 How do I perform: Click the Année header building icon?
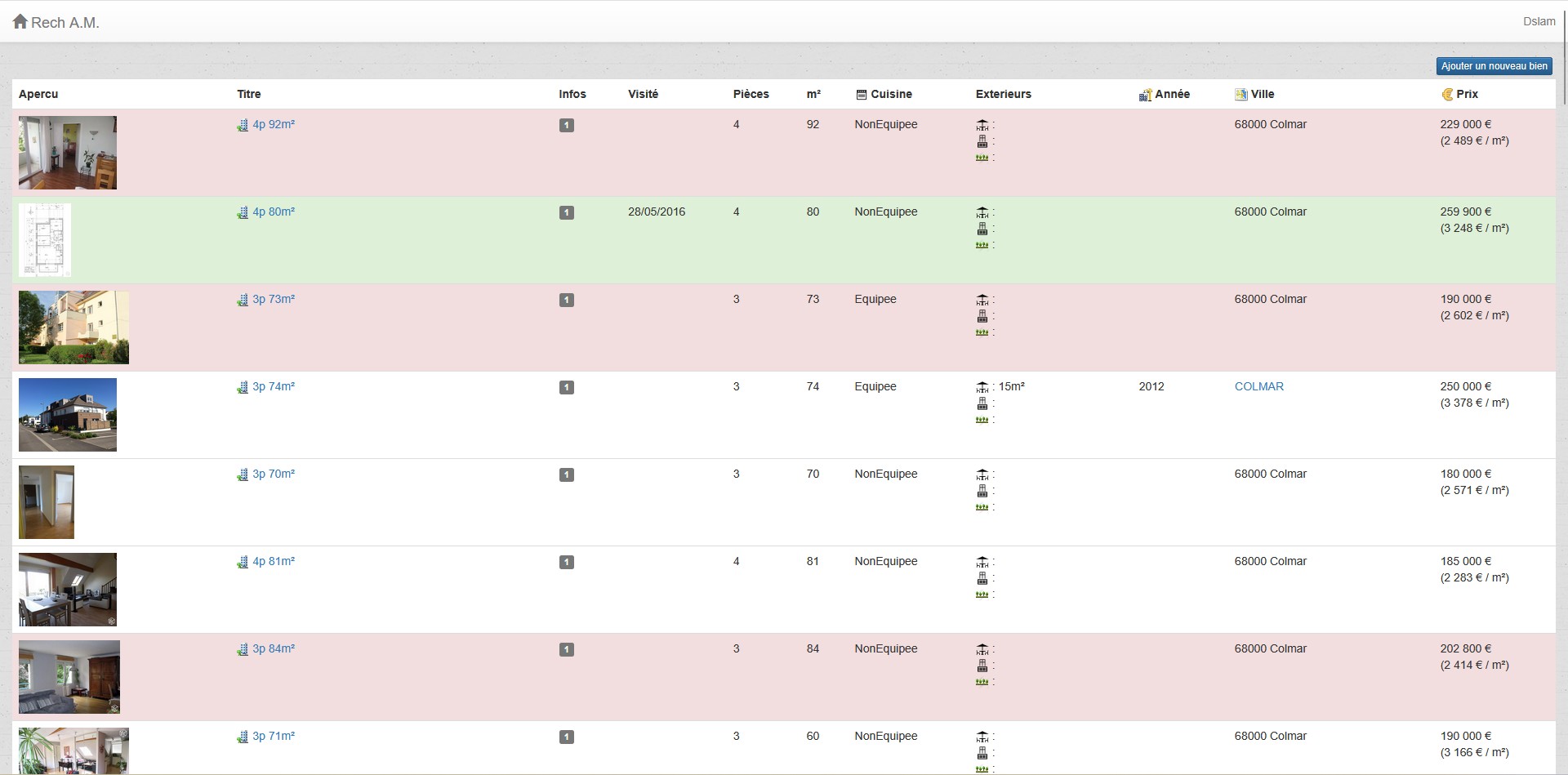pyautogui.click(x=1145, y=95)
